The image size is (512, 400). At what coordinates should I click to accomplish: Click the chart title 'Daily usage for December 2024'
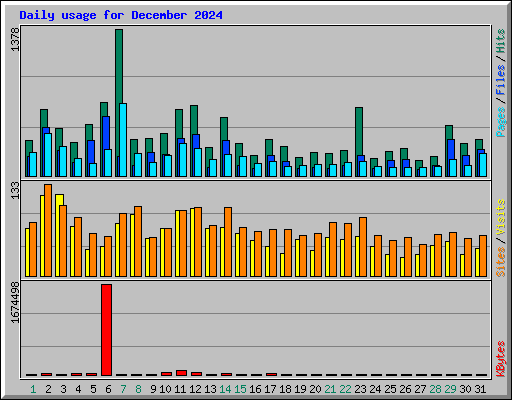tap(121, 15)
